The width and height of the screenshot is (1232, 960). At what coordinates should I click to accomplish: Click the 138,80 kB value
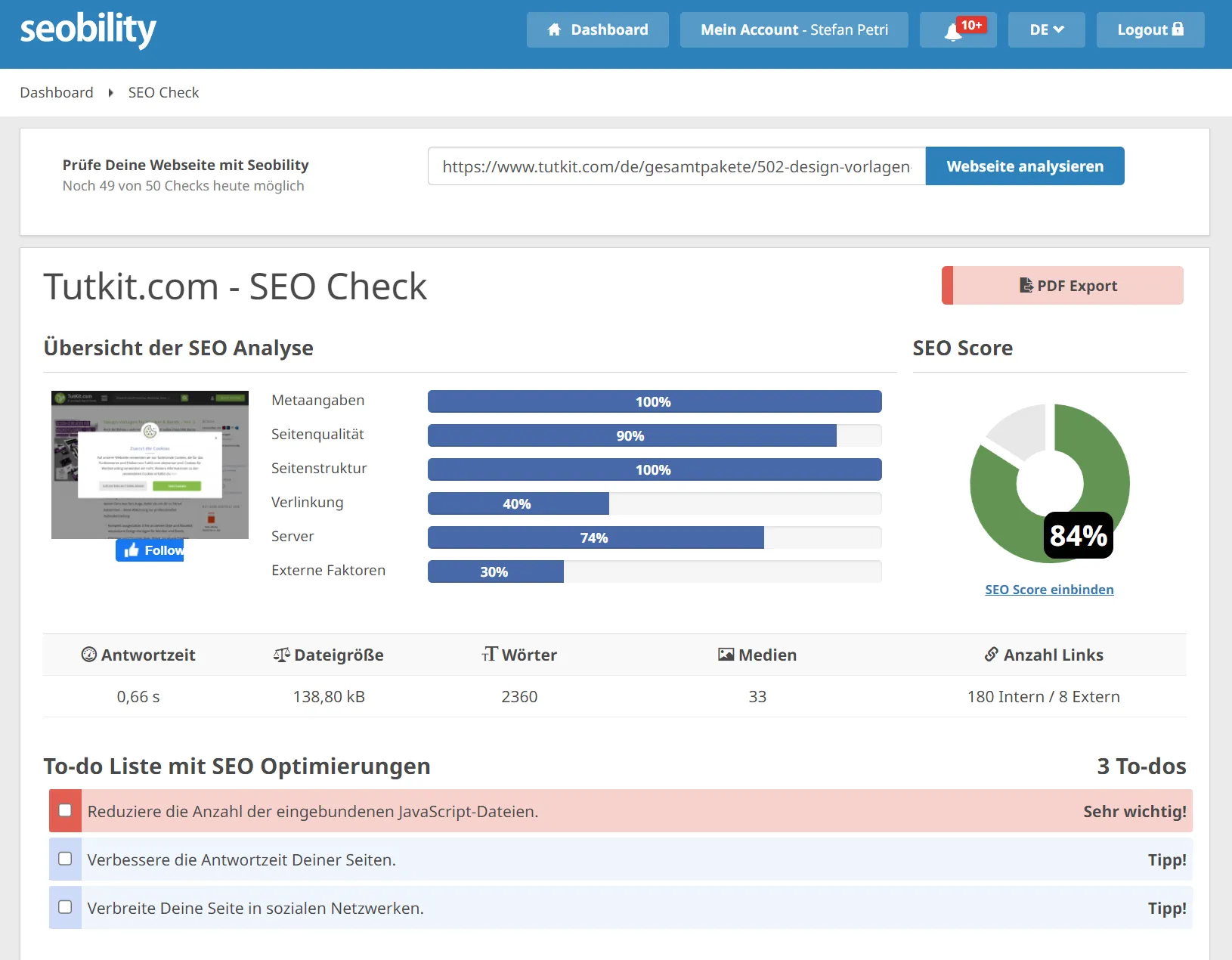click(x=329, y=697)
